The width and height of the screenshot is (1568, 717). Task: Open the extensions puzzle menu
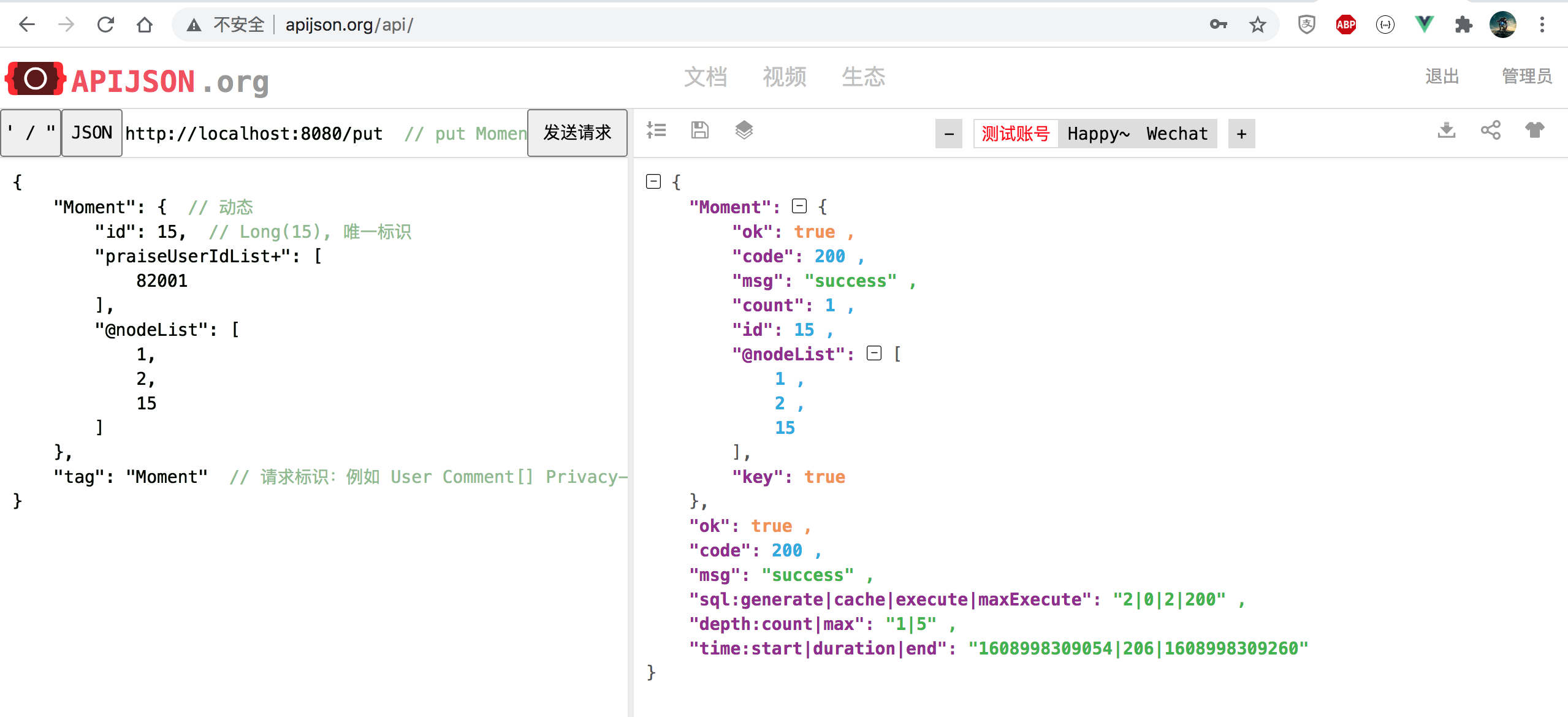click(1463, 25)
